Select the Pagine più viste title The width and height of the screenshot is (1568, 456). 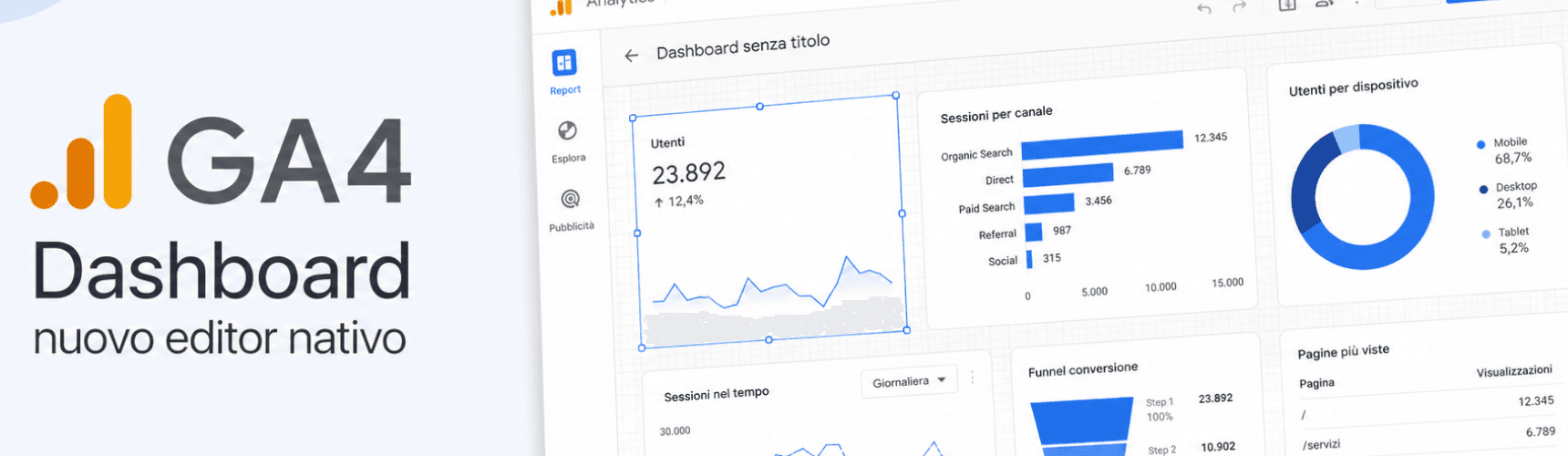[x=1344, y=351]
